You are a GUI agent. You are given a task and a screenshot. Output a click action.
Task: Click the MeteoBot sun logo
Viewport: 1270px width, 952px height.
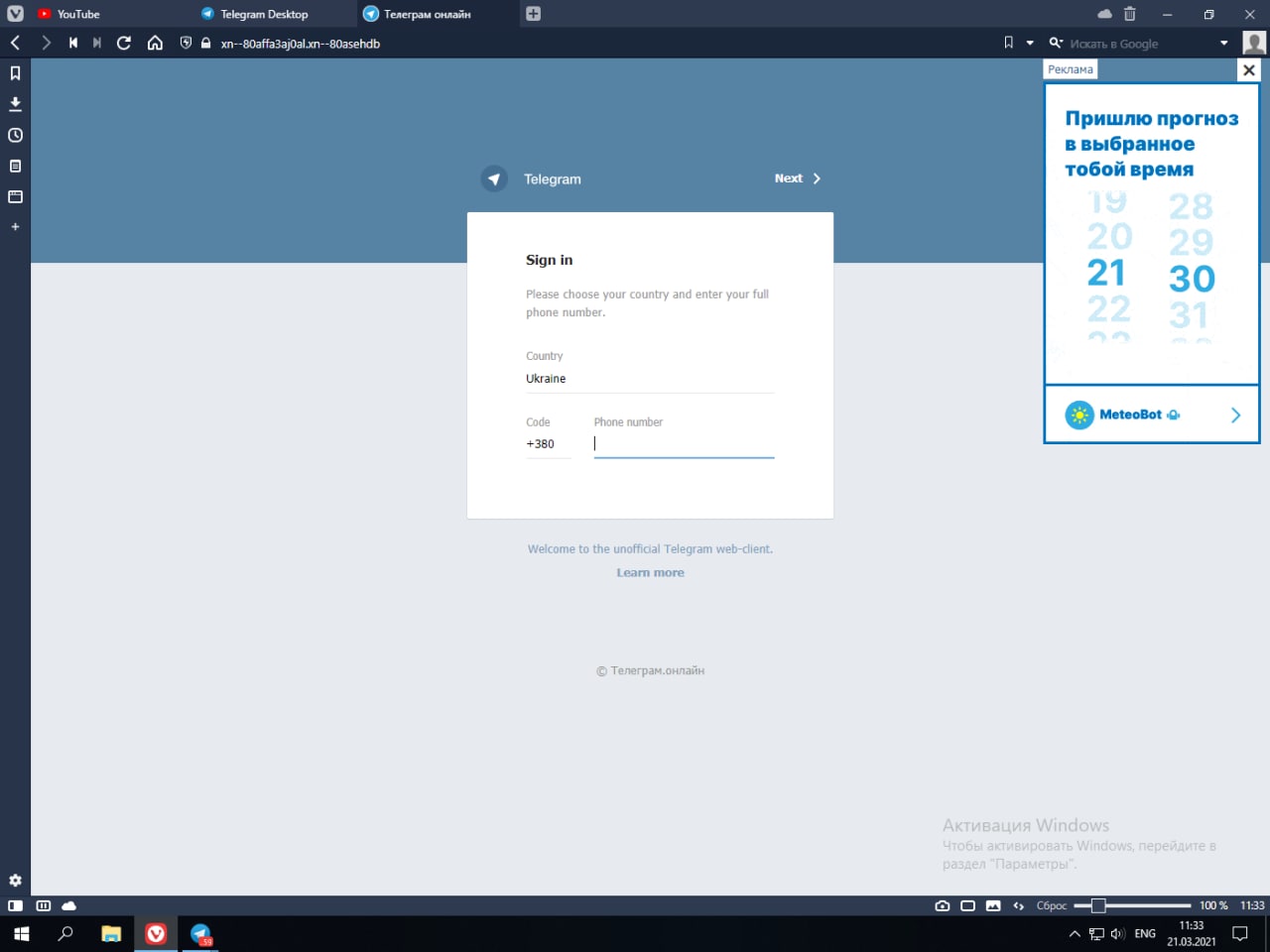[1079, 415]
